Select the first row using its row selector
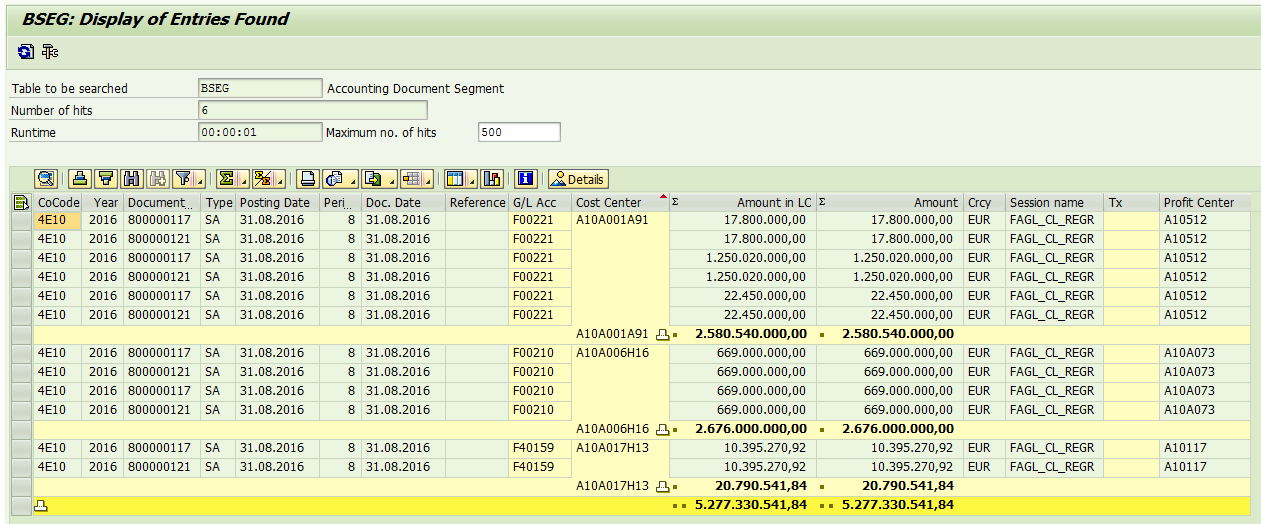1261x524 pixels. 20,220
